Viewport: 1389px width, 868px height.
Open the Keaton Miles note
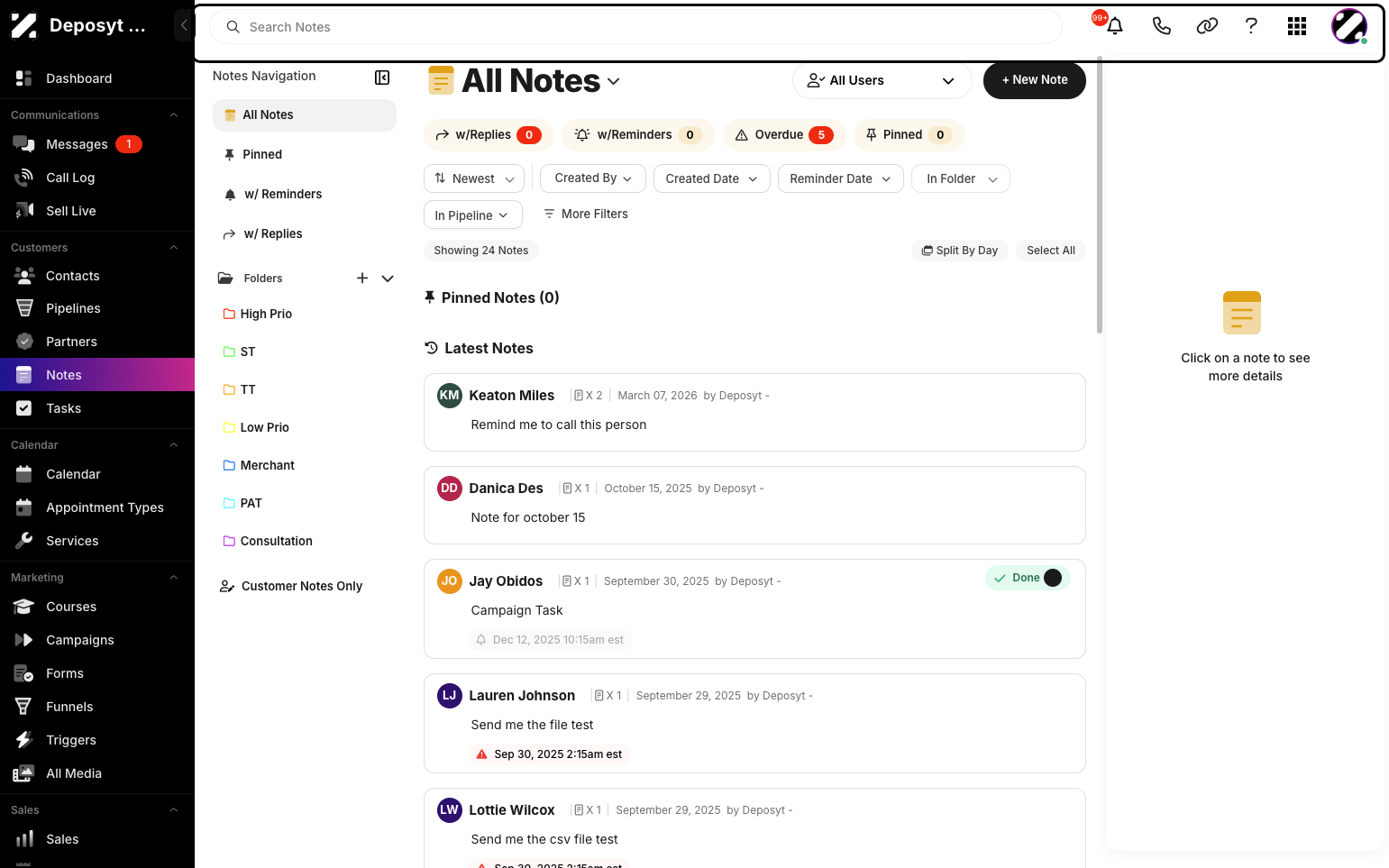pyautogui.click(x=754, y=412)
